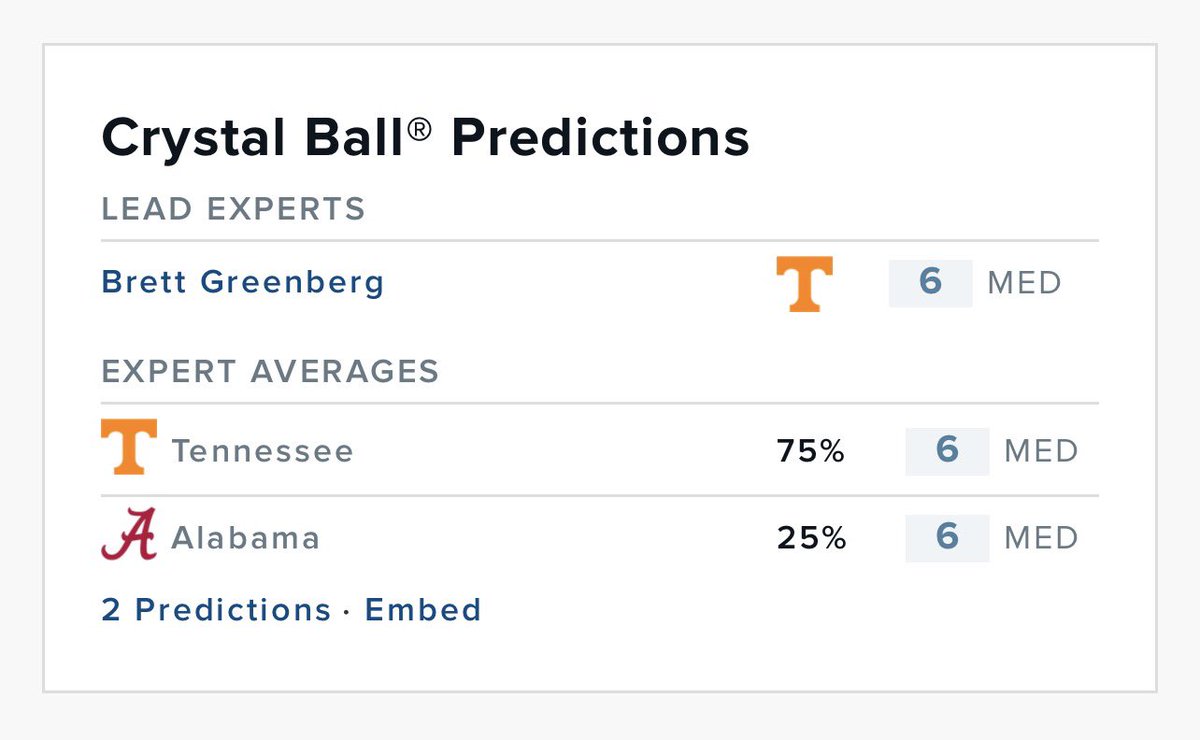This screenshot has width=1200, height=740.
Task: Open Brett Greenberg's expert profile link
Action: tap(243, 283)
